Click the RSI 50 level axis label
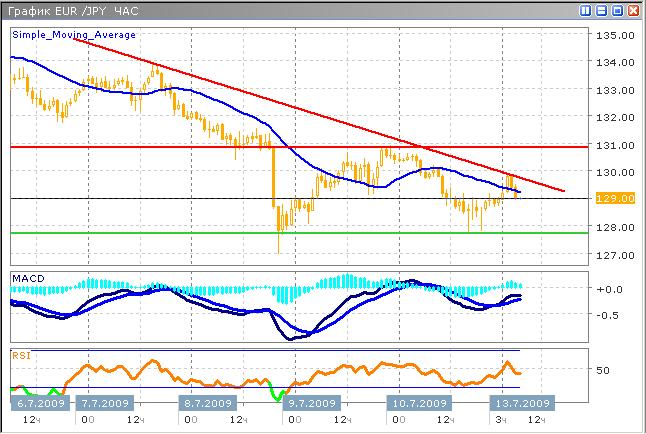The height and width of the screenshot is (434, 646). click(602, 370)
